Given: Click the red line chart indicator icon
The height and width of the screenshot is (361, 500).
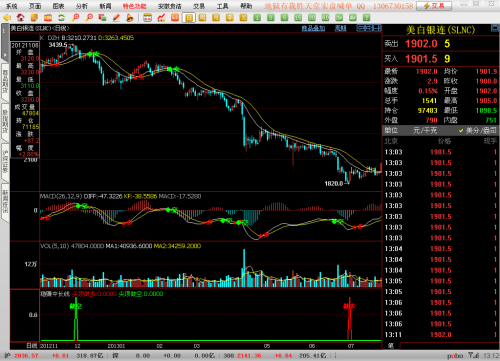Looking at the screenshot, I should click(x=161, y=18).
